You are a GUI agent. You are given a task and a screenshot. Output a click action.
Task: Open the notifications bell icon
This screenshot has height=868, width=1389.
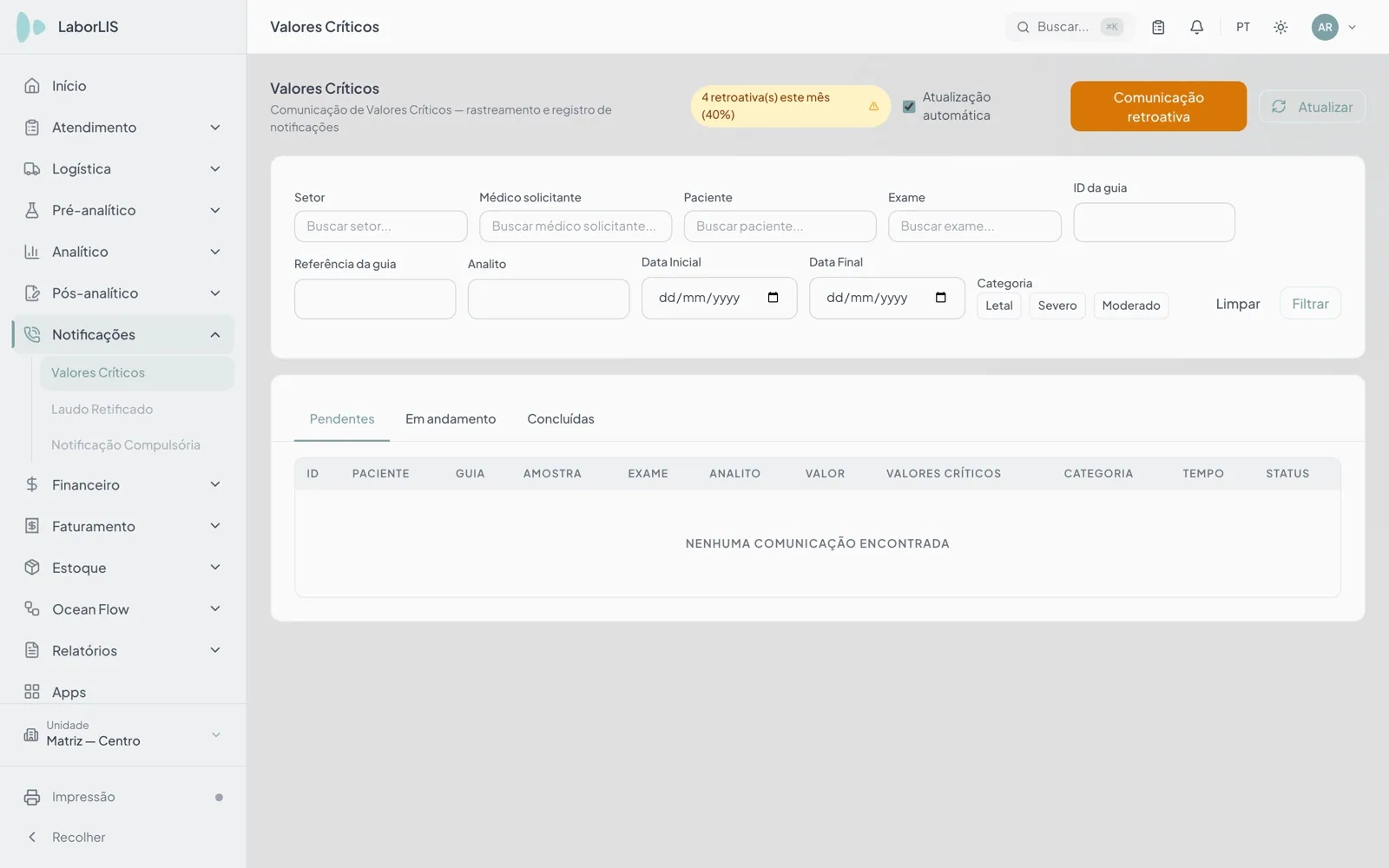point(1196,27)
